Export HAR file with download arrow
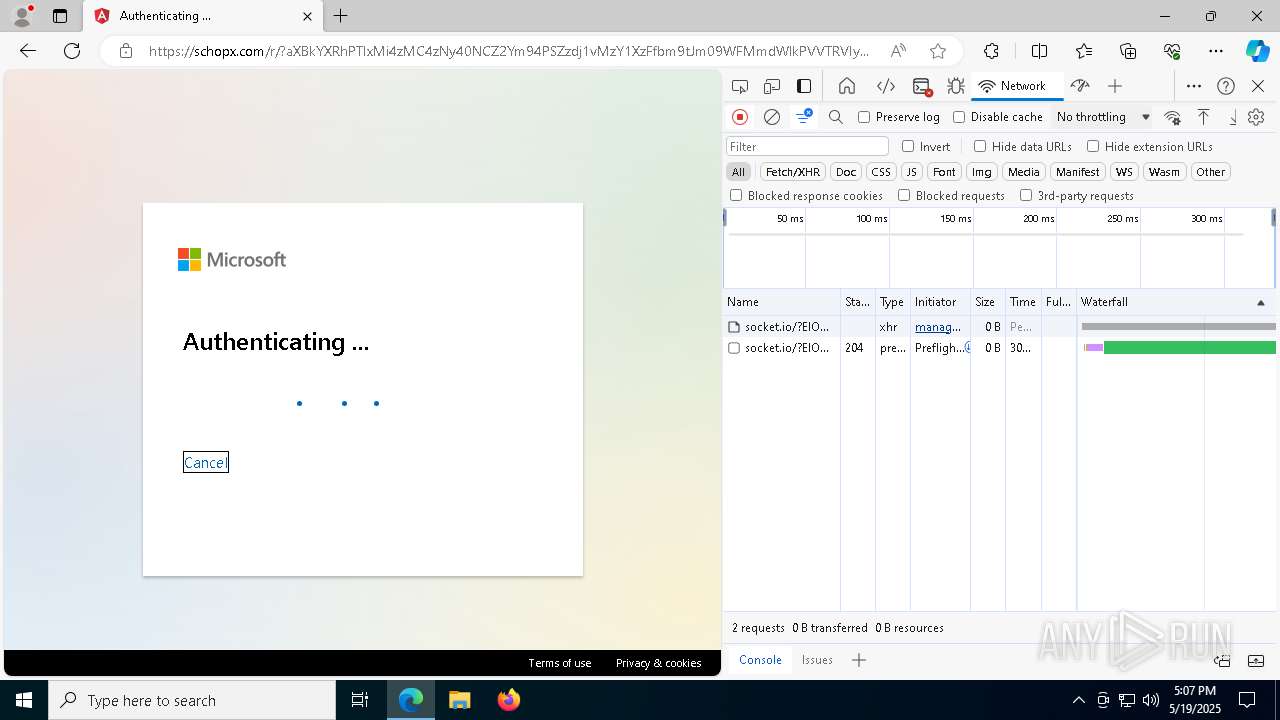The image size is (1280, 720). [x=1233, y=117]
